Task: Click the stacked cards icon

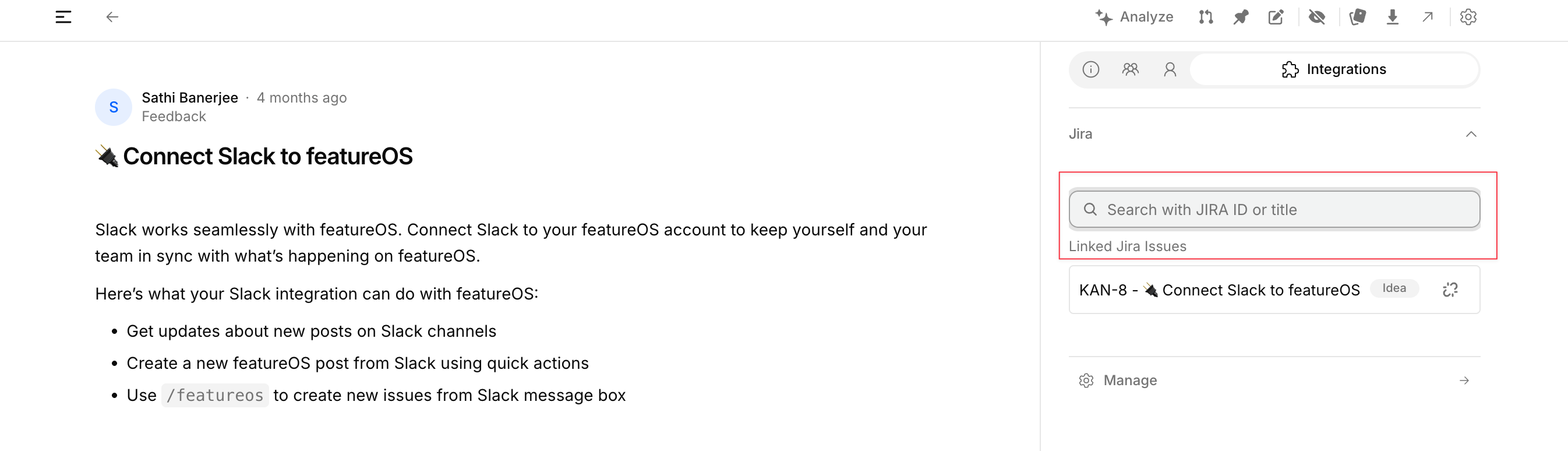Action: tap(1357, 17)
